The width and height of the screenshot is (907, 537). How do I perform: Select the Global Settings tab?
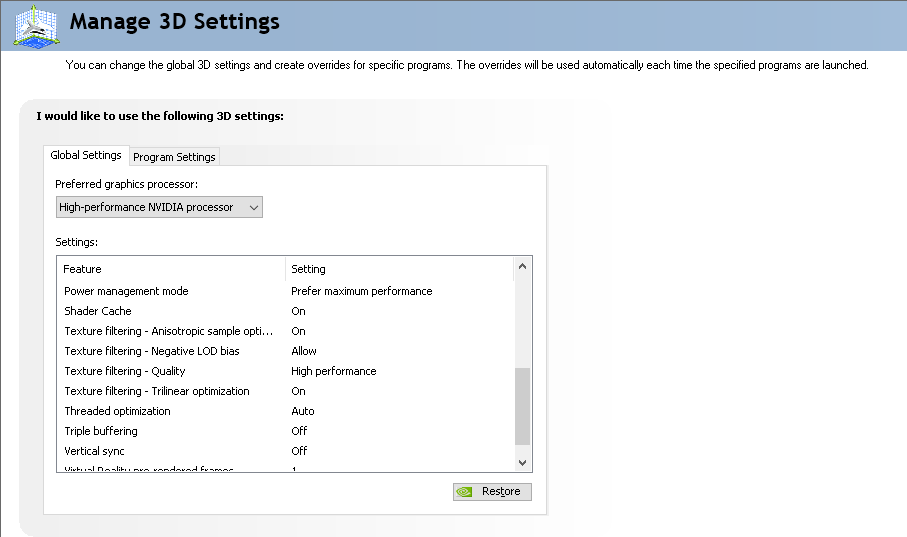[86, 156]
